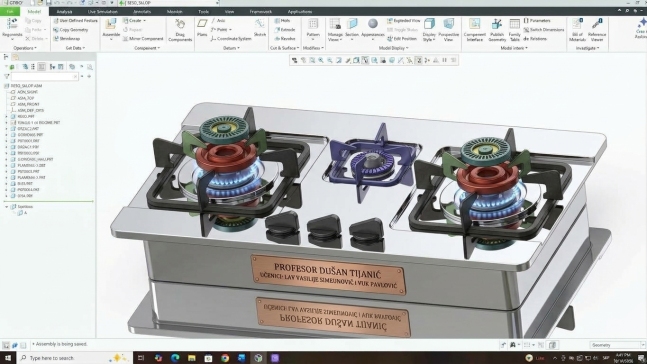Click Relations in Model Intent
647x364 pixels.
point(535,39)
